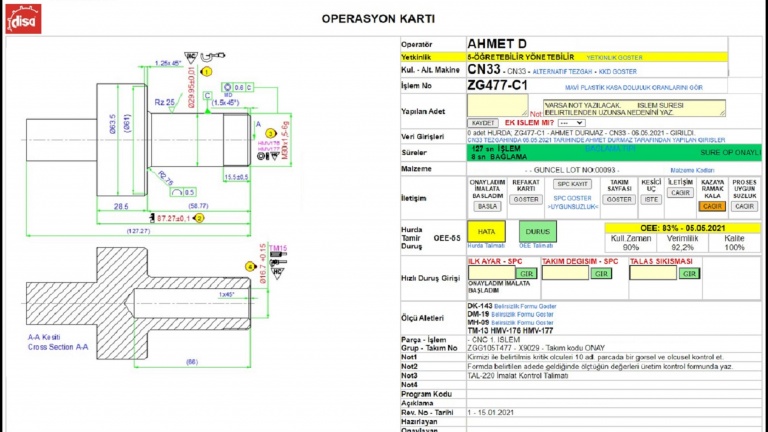Click the >UYGUNSUZLUK< link

tap(573, 207)
